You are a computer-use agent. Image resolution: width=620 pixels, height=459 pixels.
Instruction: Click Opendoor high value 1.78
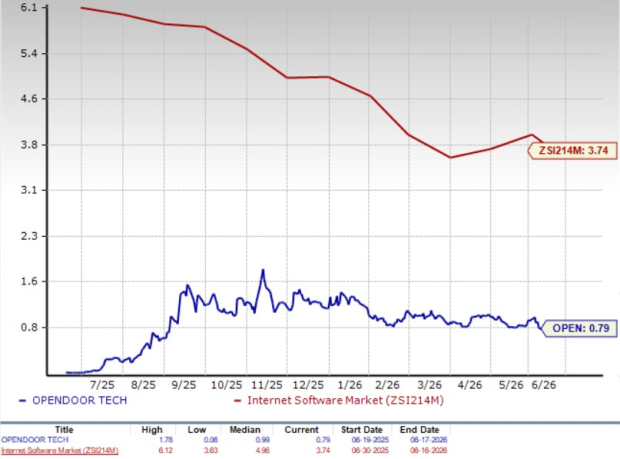(166, 440)
